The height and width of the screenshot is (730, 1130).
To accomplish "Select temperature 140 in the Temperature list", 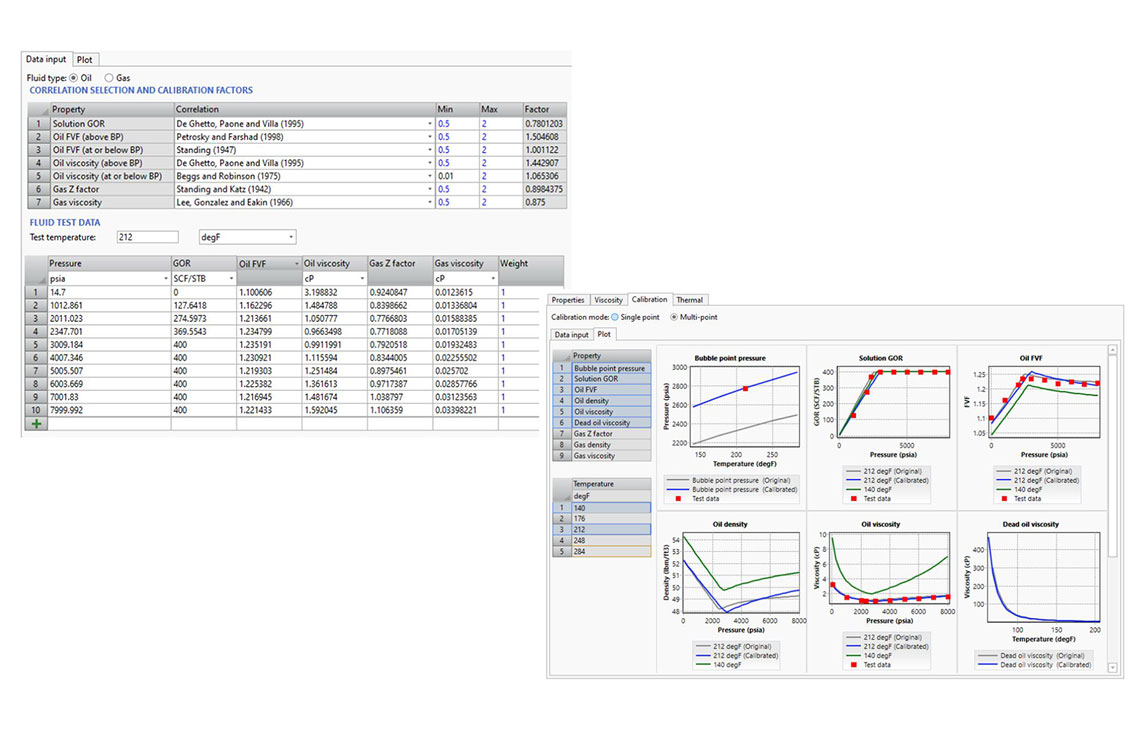I will point(580,508).
